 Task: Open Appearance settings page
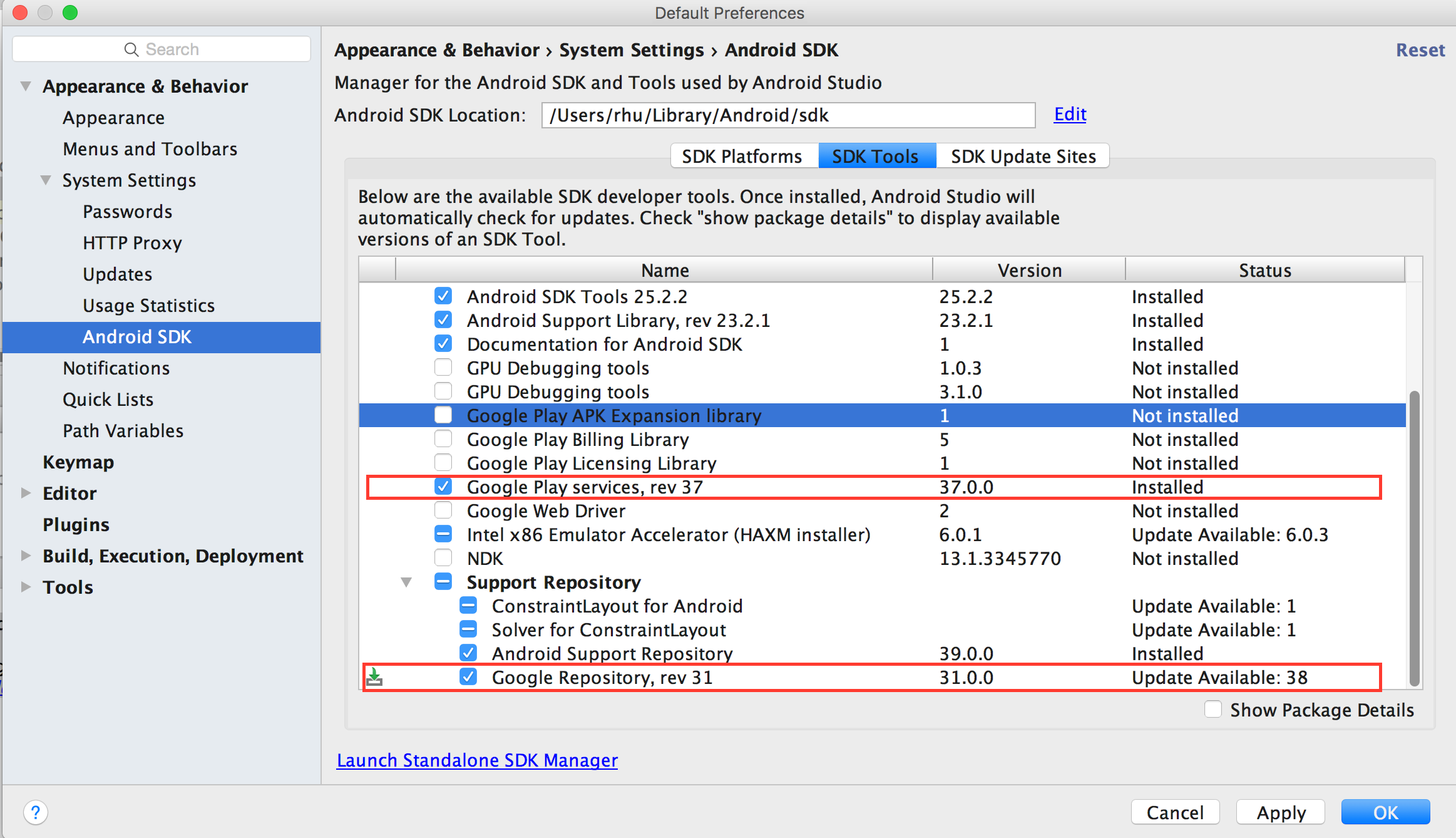[x=113, y=118]
